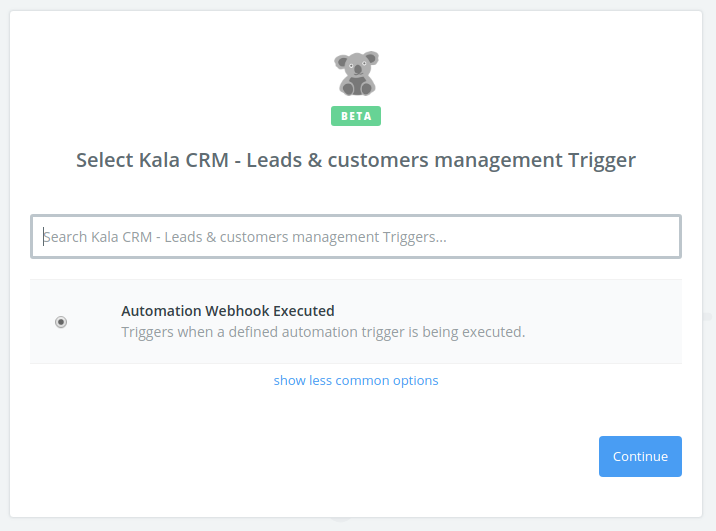Screen dimensions: 716x531
Task: Click the "Automation Webhook Executed" trigger title
Action: coord(228,311)
